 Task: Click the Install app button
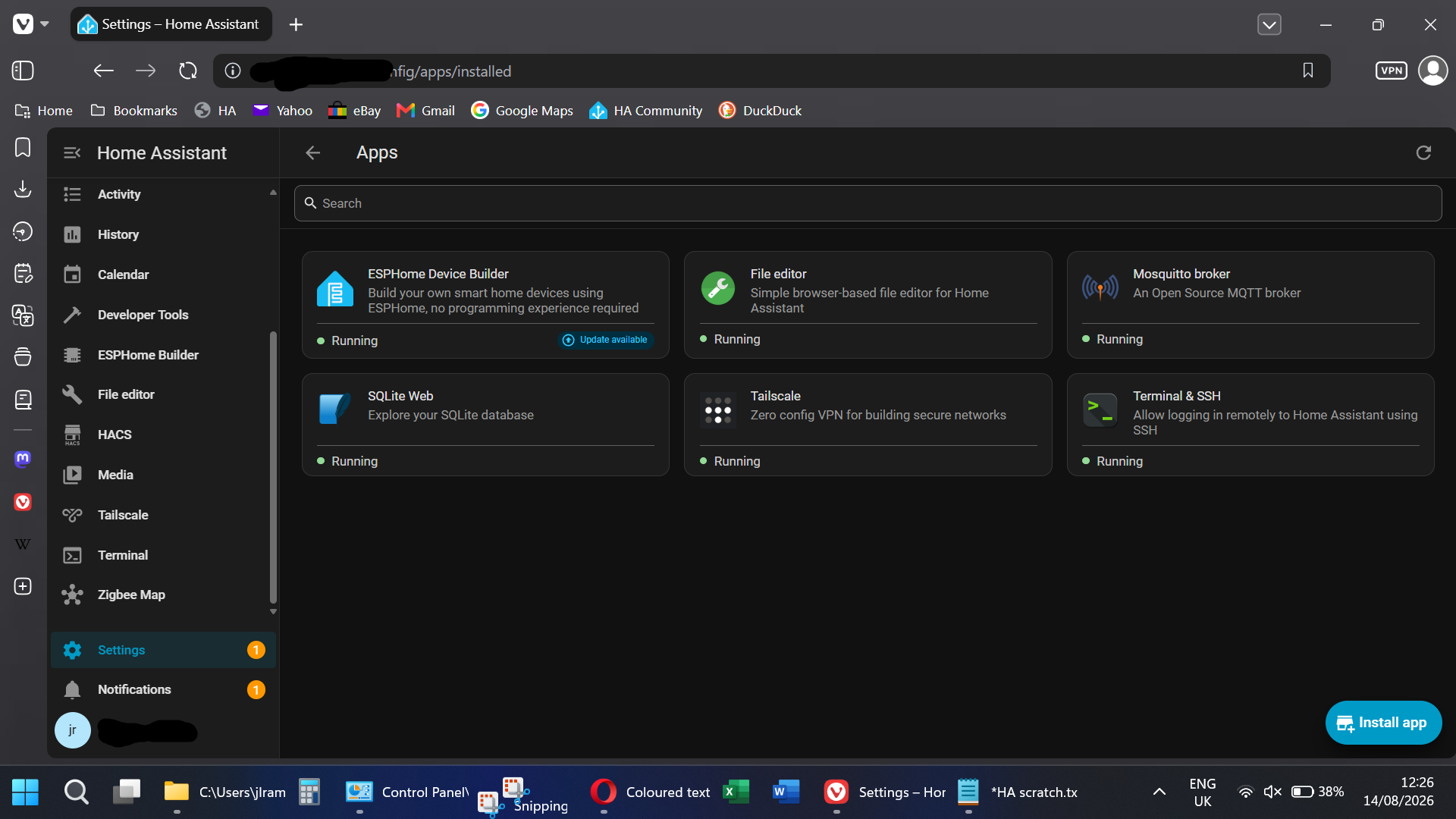click(1383, 723)
